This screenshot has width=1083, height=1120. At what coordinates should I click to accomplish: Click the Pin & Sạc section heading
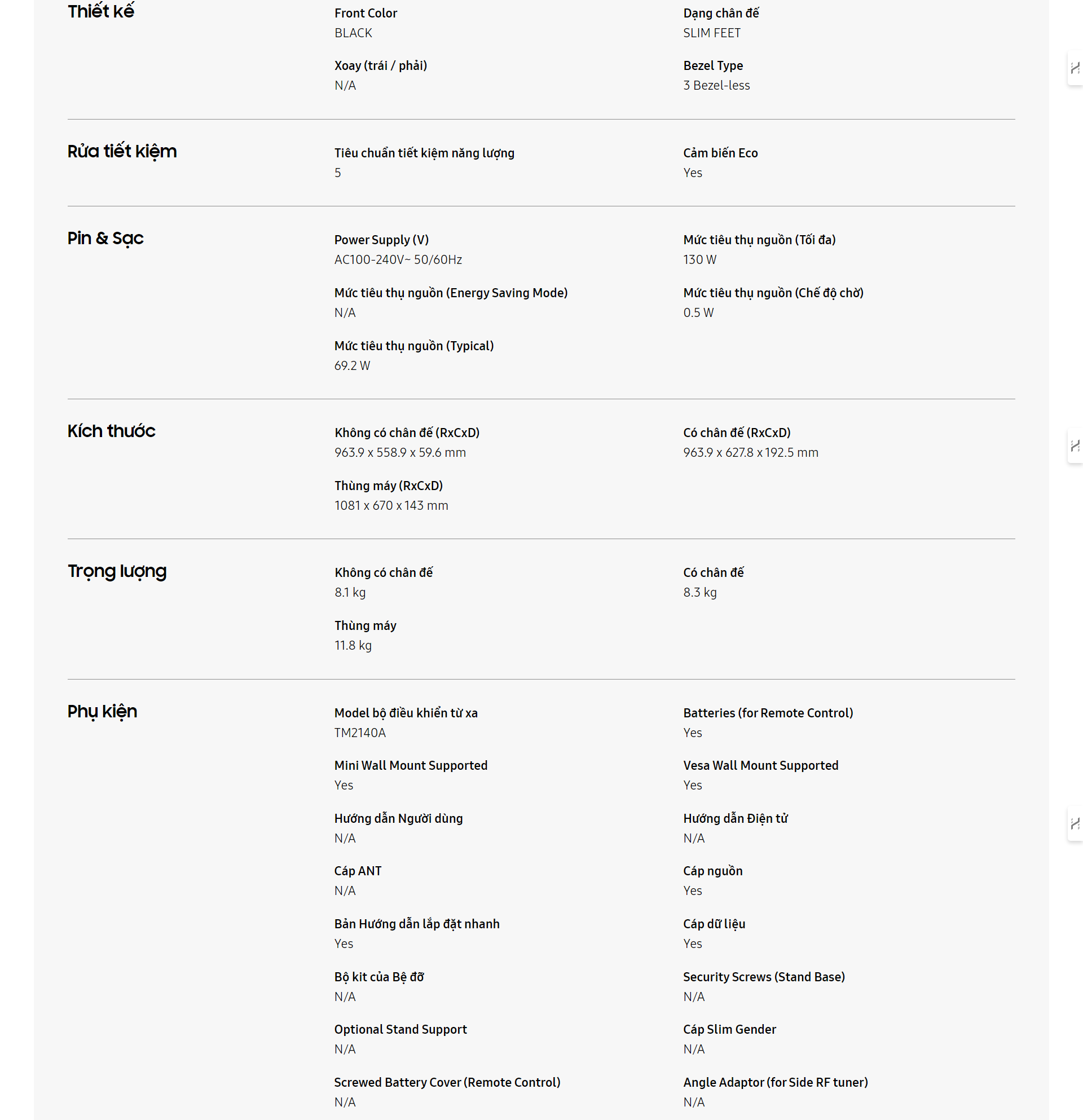pyautogui.click(x=105, y=239)
